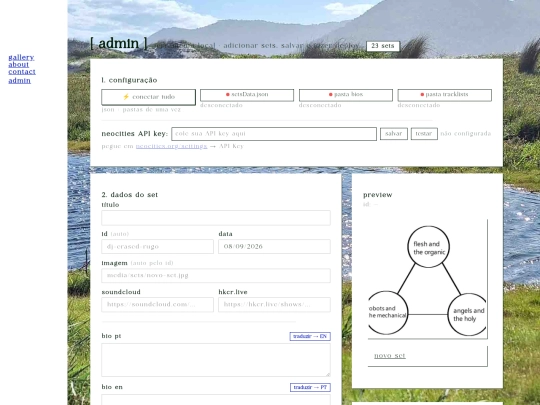Connect the pasta bios folder button
The height and width of the screenshot is (405, 540).
(x=346, y=95)
